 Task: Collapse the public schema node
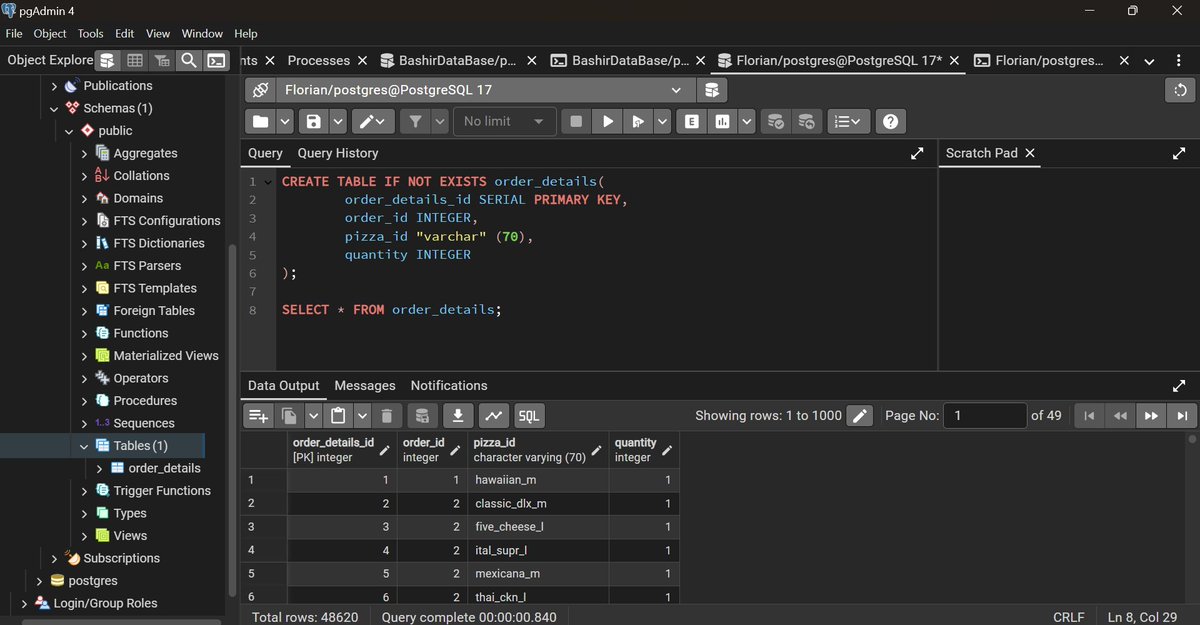[x=69, y=131]
